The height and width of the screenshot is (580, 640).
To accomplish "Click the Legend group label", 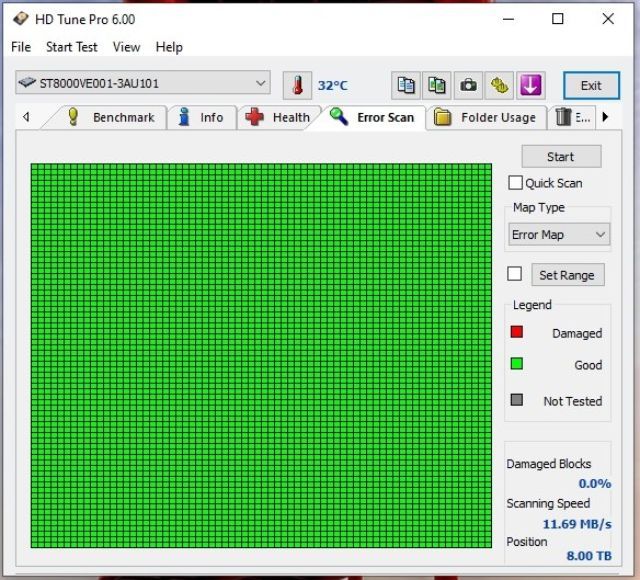I will (532, 305).
